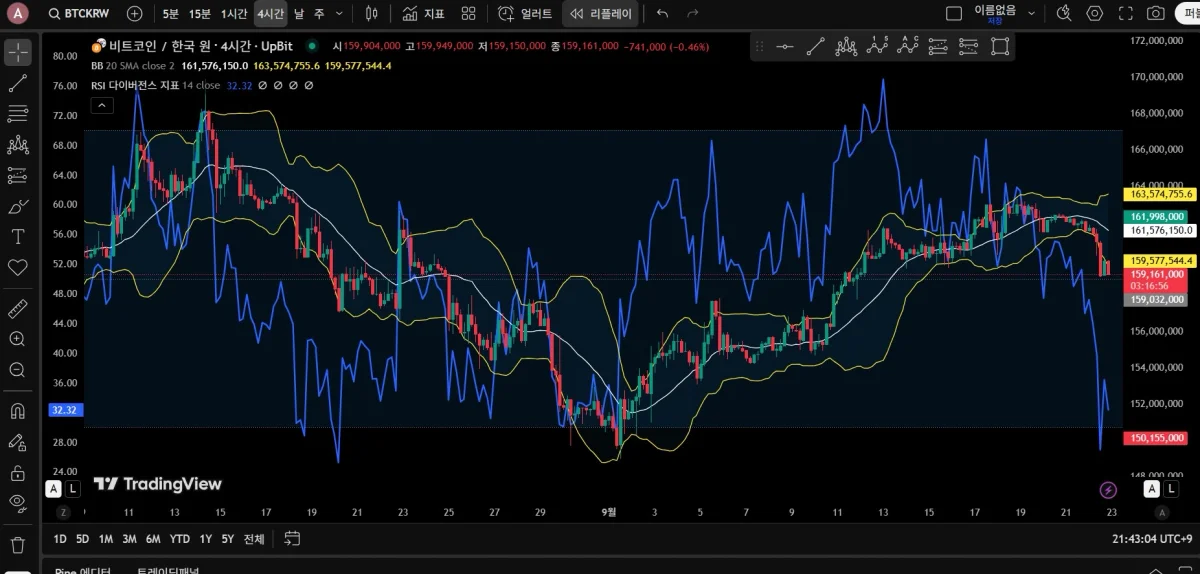Switch to the 1시간 timeframe
Viewport: 1200px width, 574px height.
click(235, 14)
